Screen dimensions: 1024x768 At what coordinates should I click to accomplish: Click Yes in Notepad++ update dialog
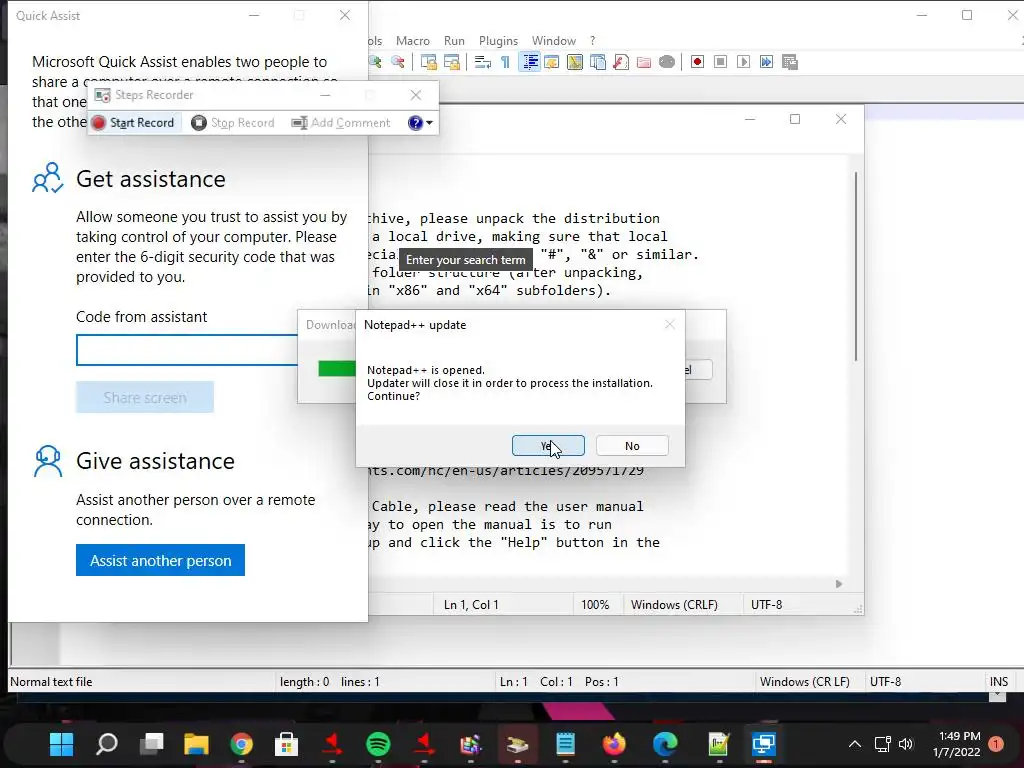pos(548,446)
